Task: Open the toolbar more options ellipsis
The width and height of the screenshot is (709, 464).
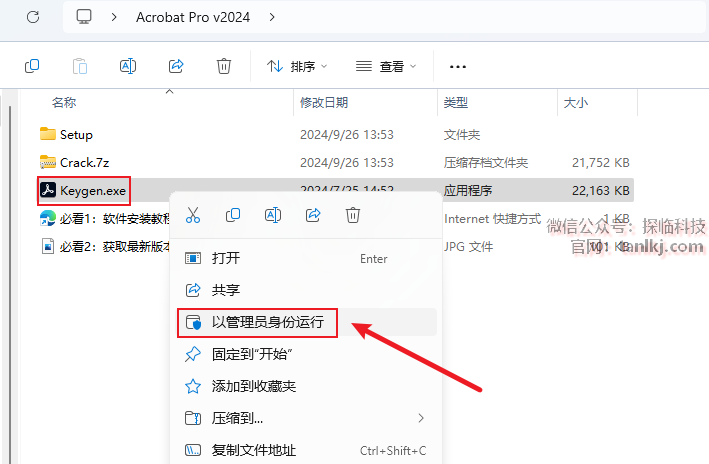Action: [458, 67]
